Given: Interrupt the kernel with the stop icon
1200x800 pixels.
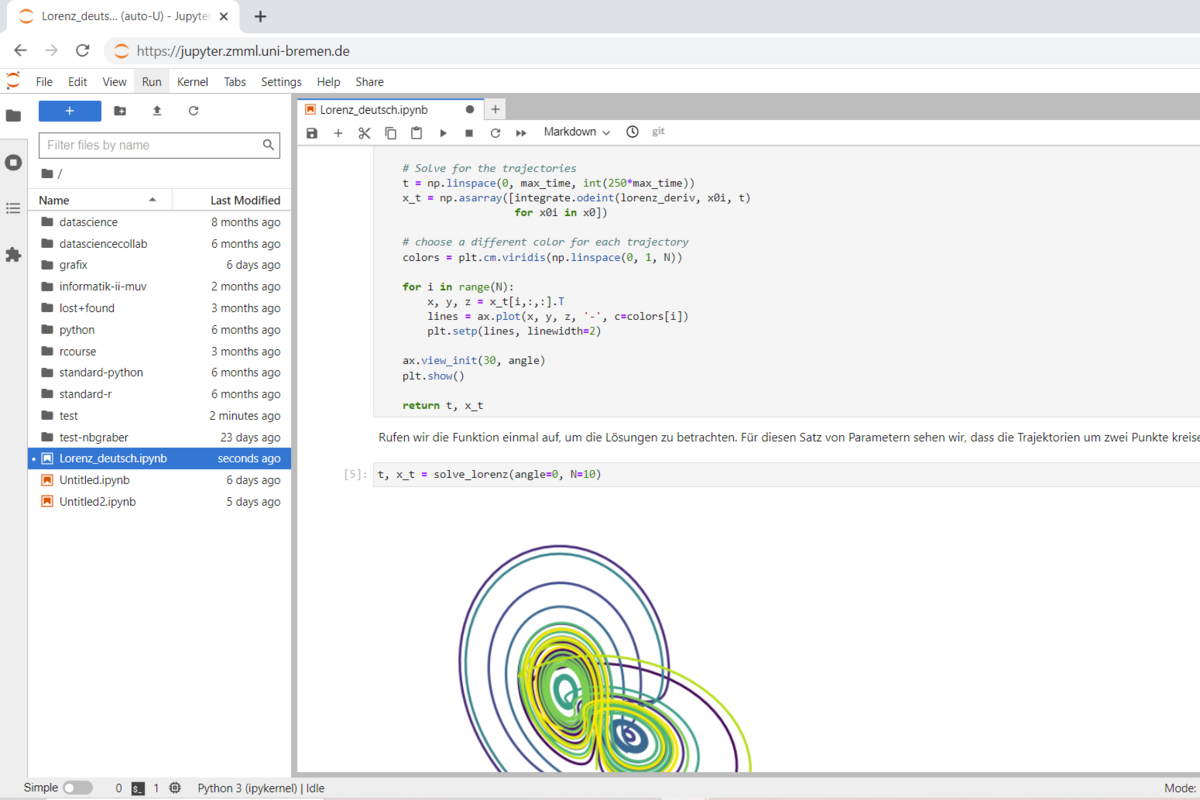Looking at the screenshot, I should click(x=469, y=133).
